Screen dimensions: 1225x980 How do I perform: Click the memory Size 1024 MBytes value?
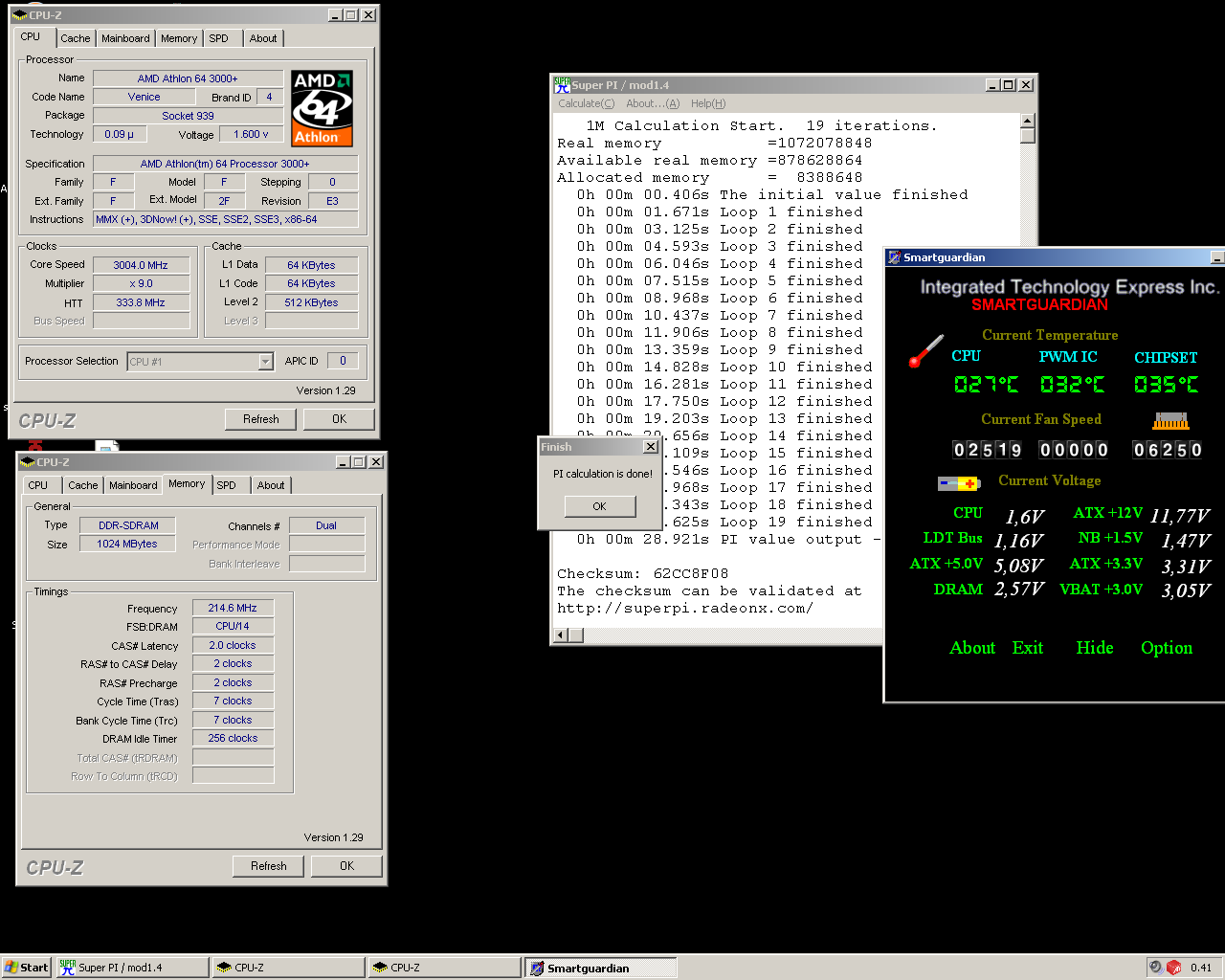point(127,544)
